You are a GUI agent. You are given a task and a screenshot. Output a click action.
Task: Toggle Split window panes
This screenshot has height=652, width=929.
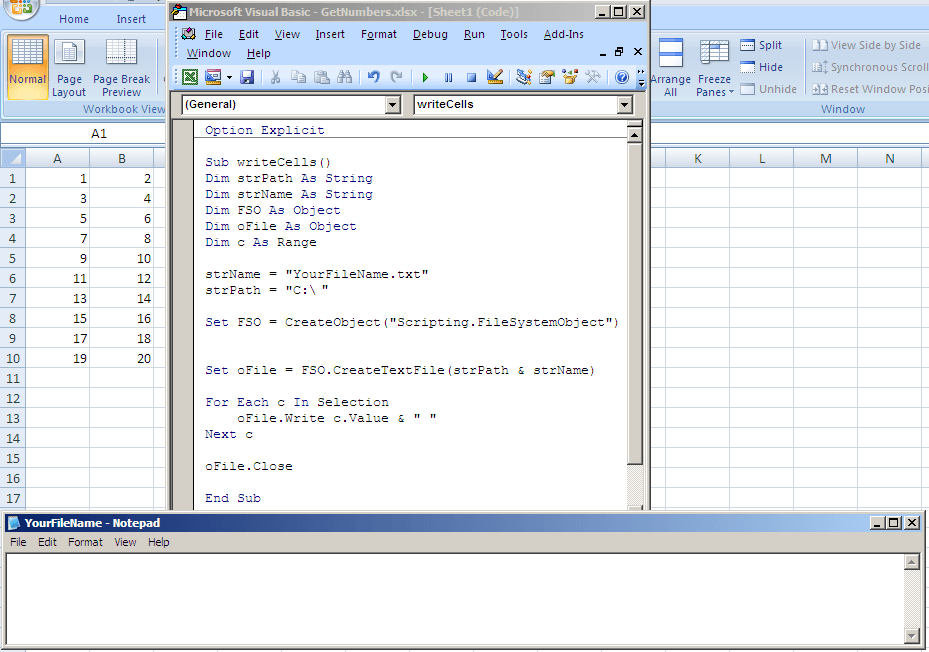click(x=761, y=45)
